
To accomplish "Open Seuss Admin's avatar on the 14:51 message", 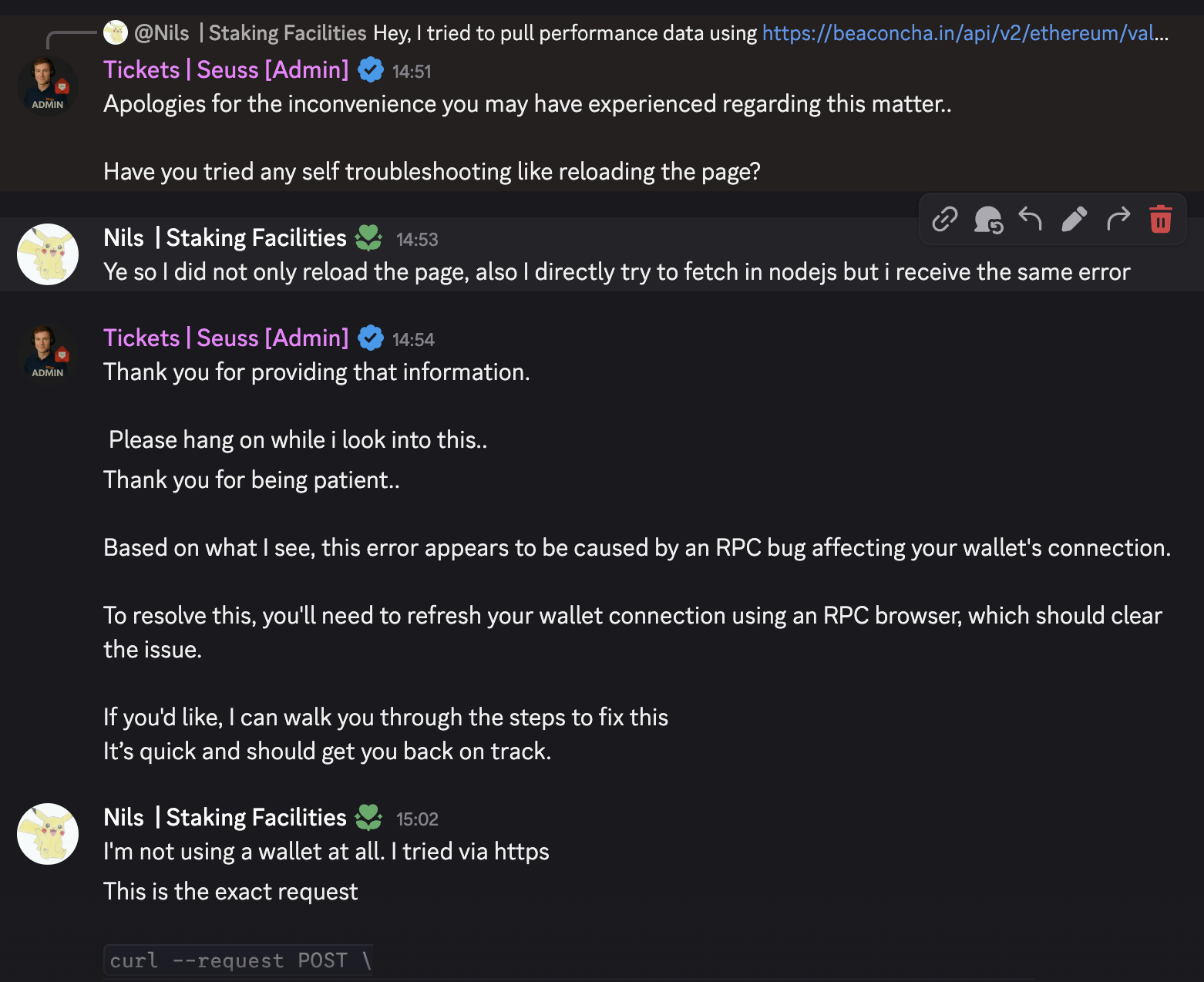I will (x=48, y=86).
